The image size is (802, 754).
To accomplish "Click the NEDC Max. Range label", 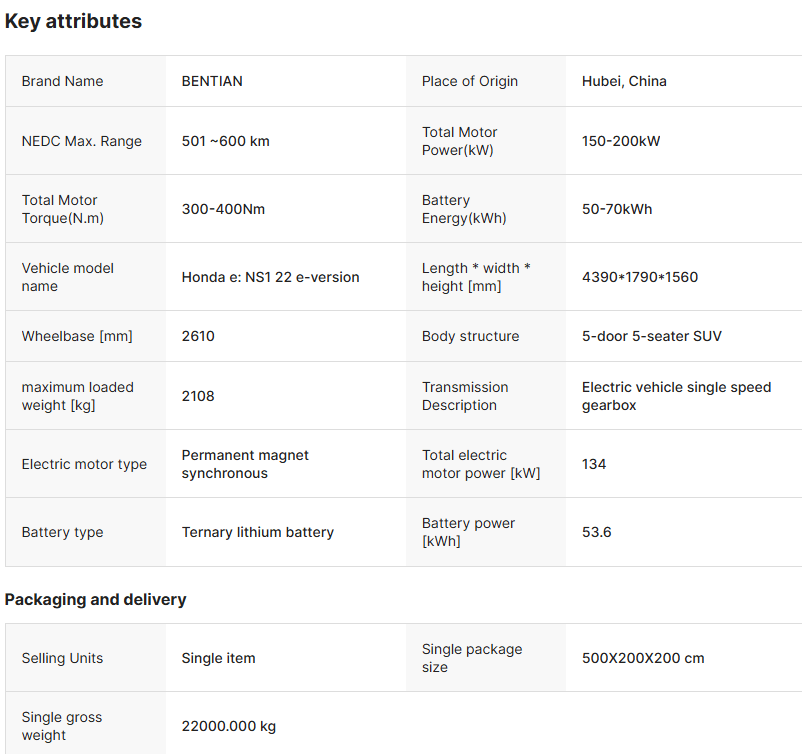I will pyautogui.click(x=82, y=141).
